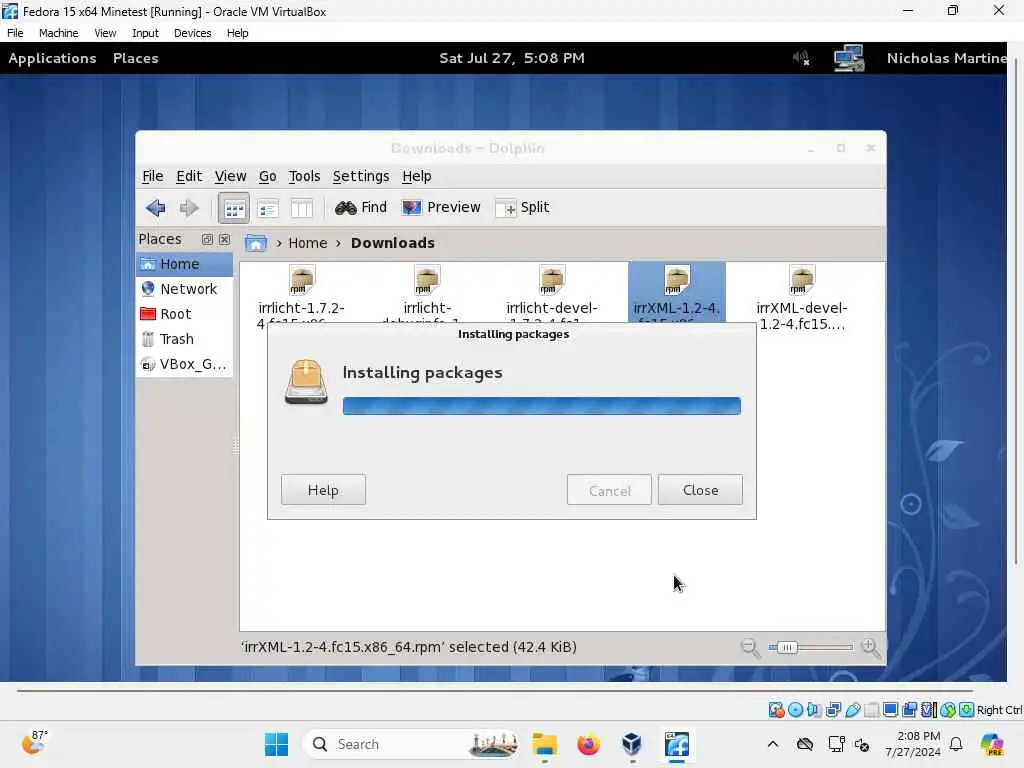Open Fedora Places menu

pos(136,58)
